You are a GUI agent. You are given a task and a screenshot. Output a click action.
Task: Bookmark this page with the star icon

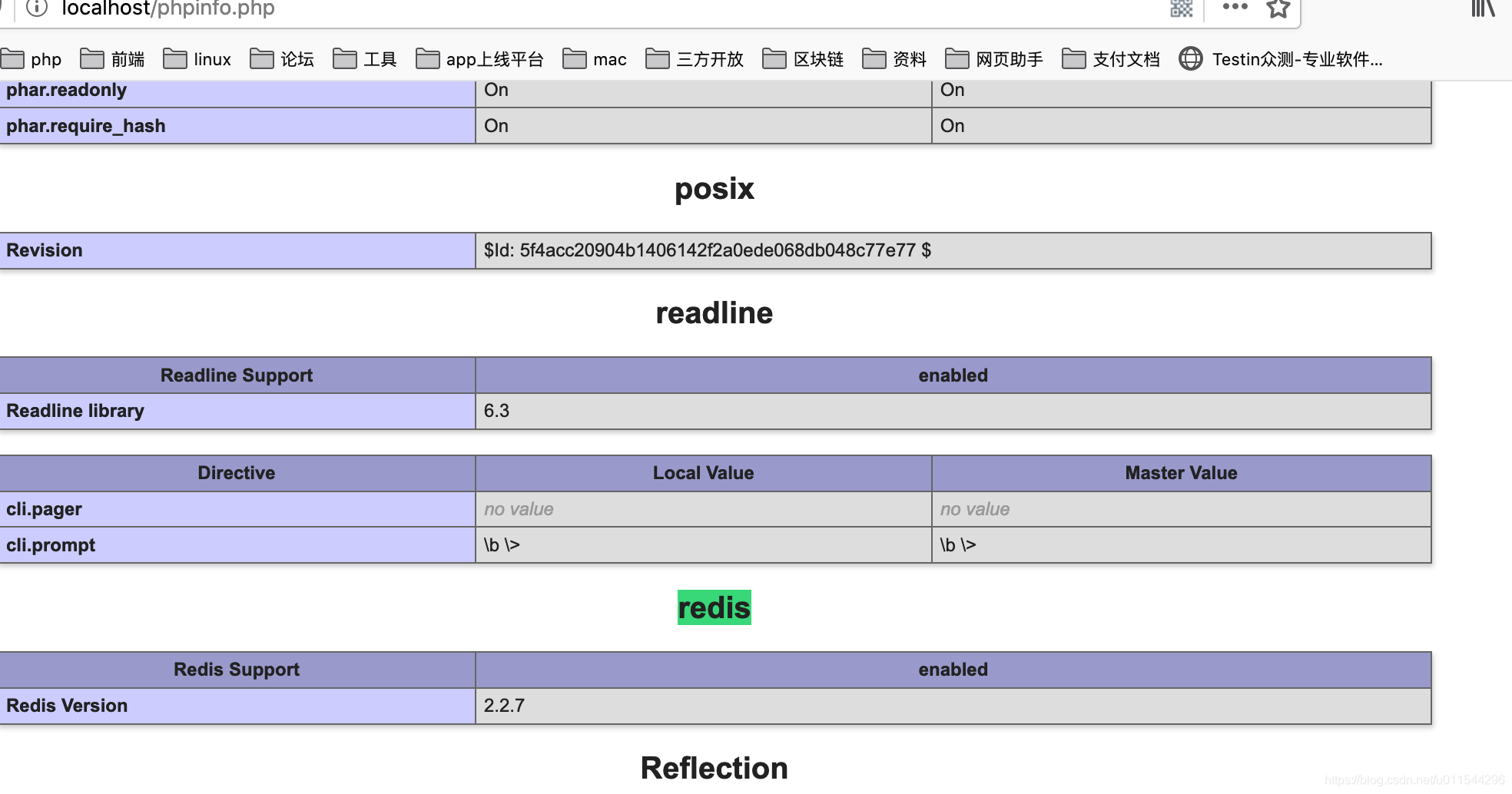coord(1278,8)
